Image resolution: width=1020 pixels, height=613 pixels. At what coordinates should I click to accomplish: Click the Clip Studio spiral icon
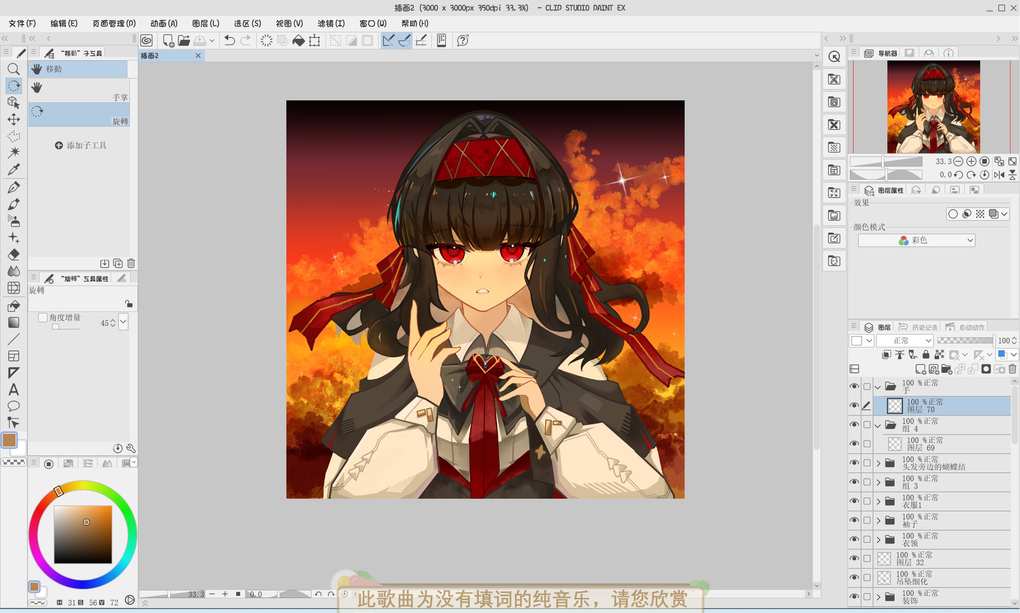click(x=147, y=40)
